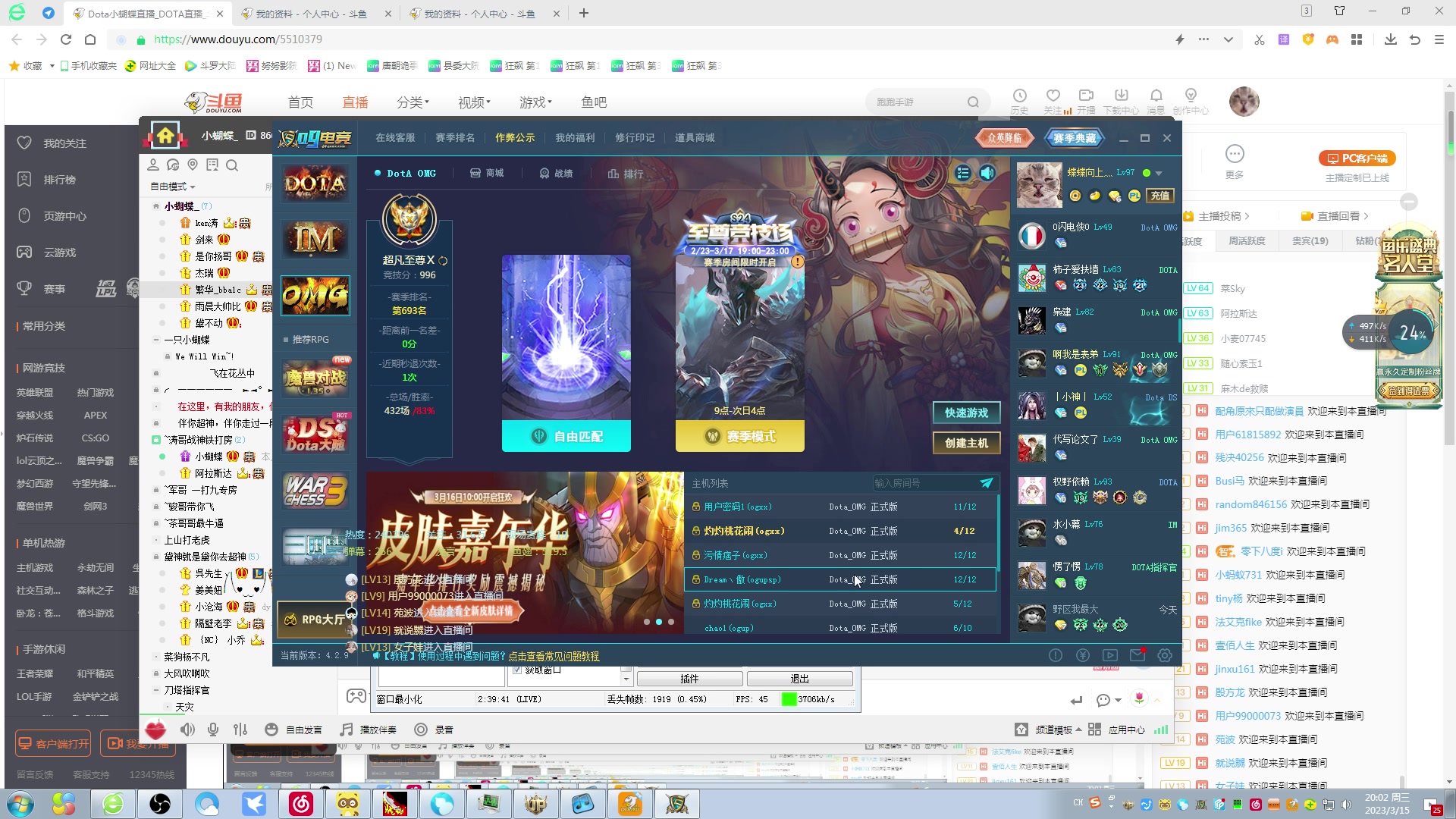Click Douyu 历史 history clock icon
1456x819 pixels.
tap(1019, 101)
